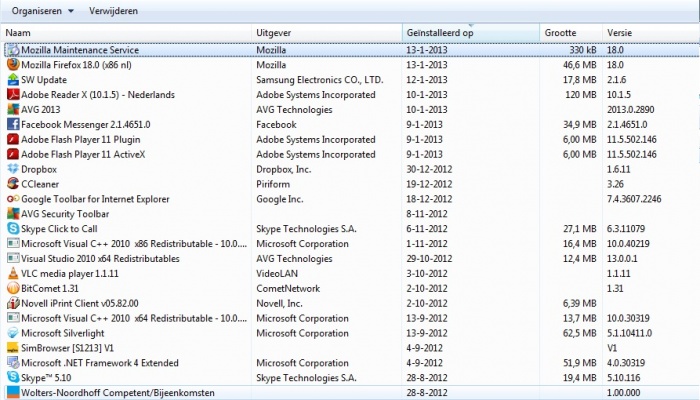Select the Microsoft Silverlight icon
Viewport: 700px width, 400px height.
click(12, 333)
